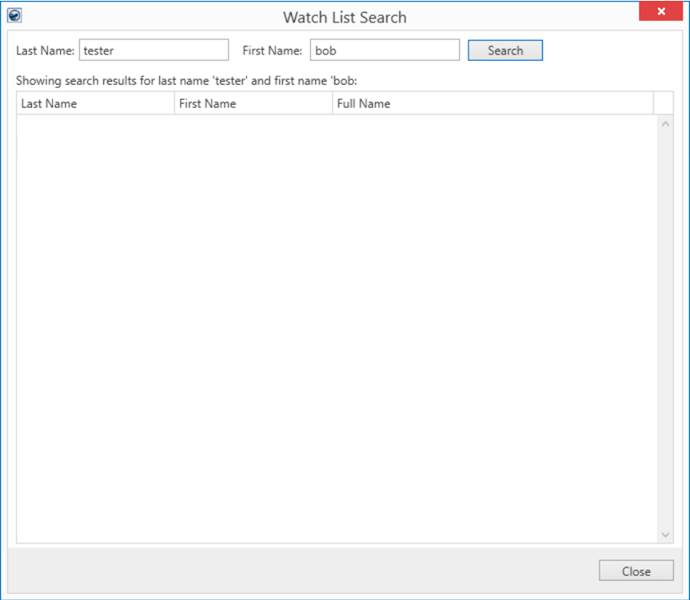The width and height of the screenshot is (690, 600).
Task: Click the 'Last Name:' label
Action: 45,50
